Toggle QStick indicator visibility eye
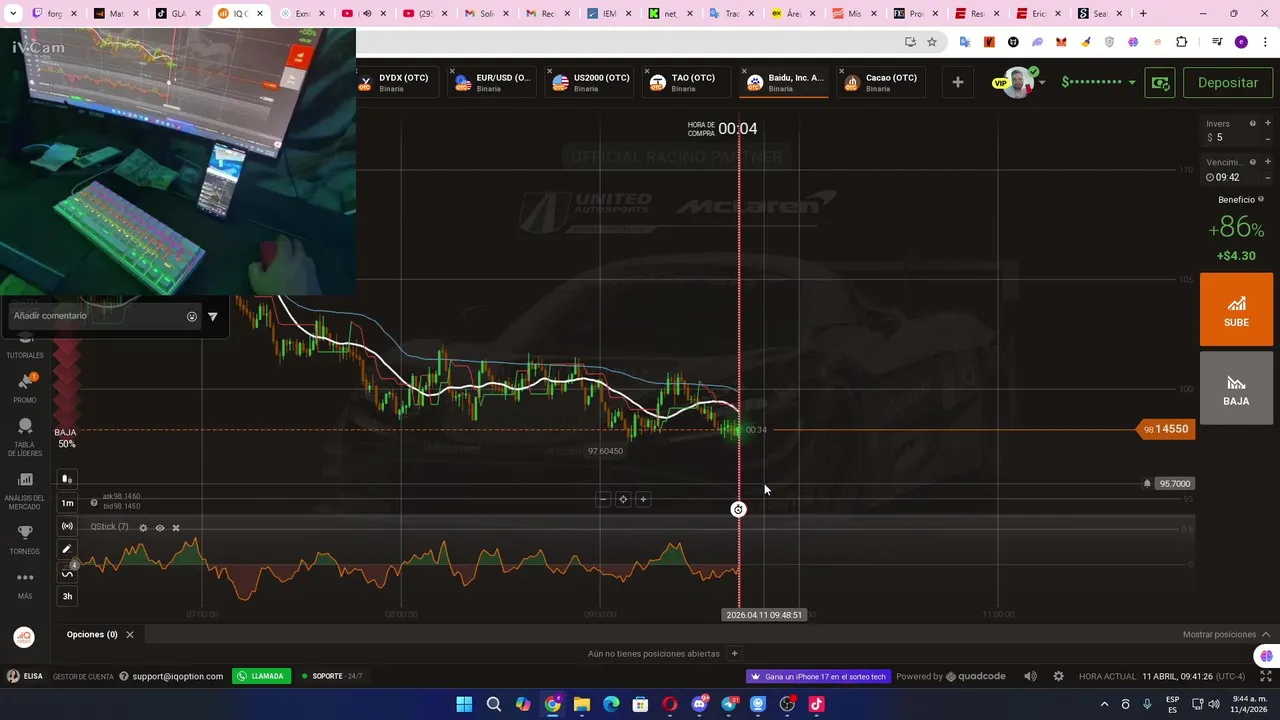 pos(159,528)
